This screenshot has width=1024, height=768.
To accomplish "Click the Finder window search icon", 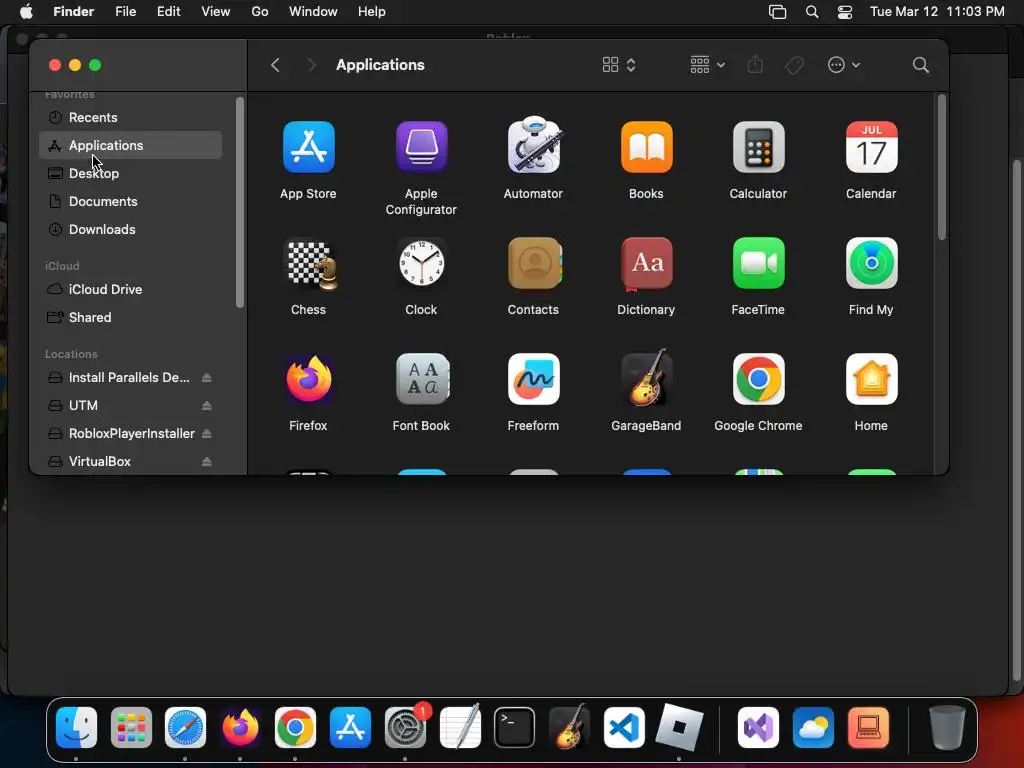I will pyautogui.click(x=920, y=65).
